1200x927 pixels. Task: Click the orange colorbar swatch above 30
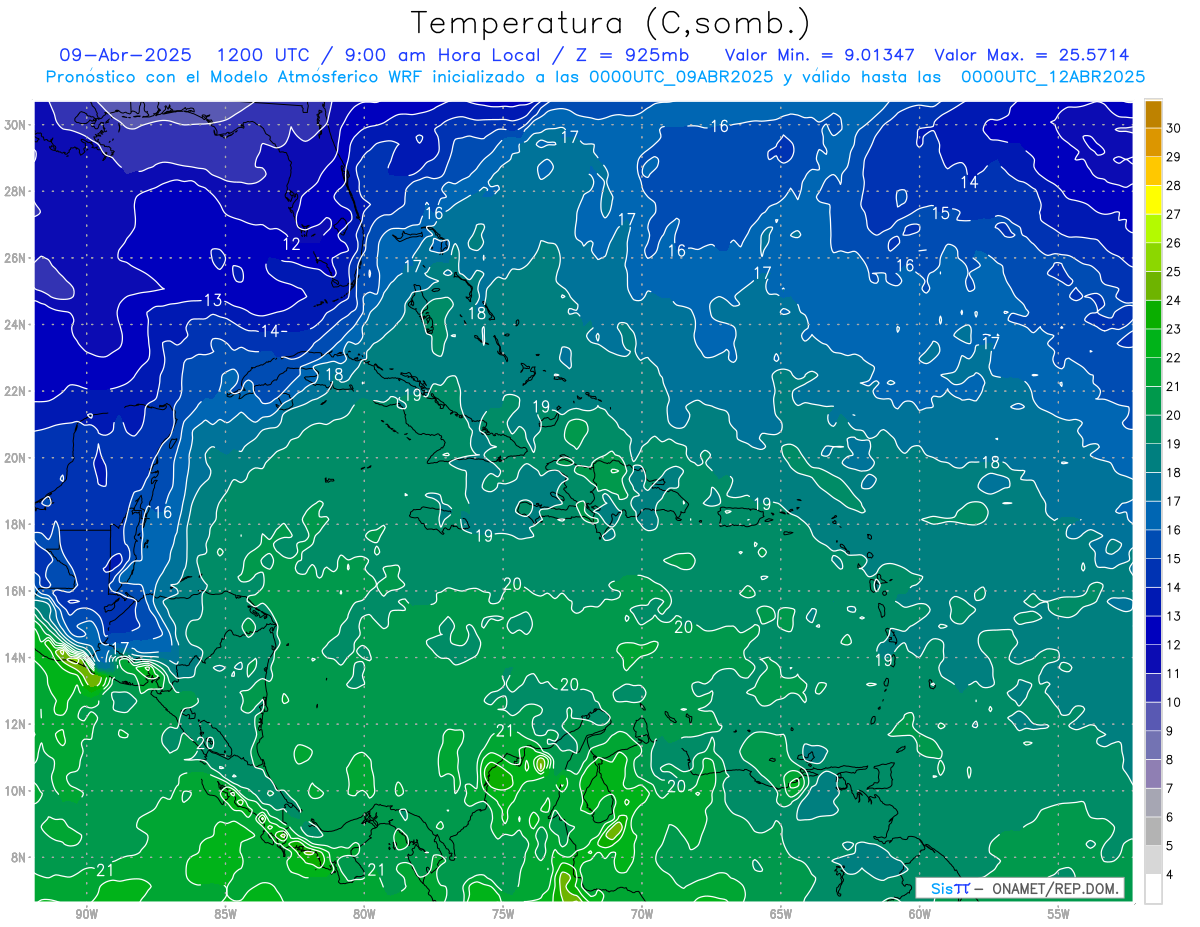coord(1153,114)
